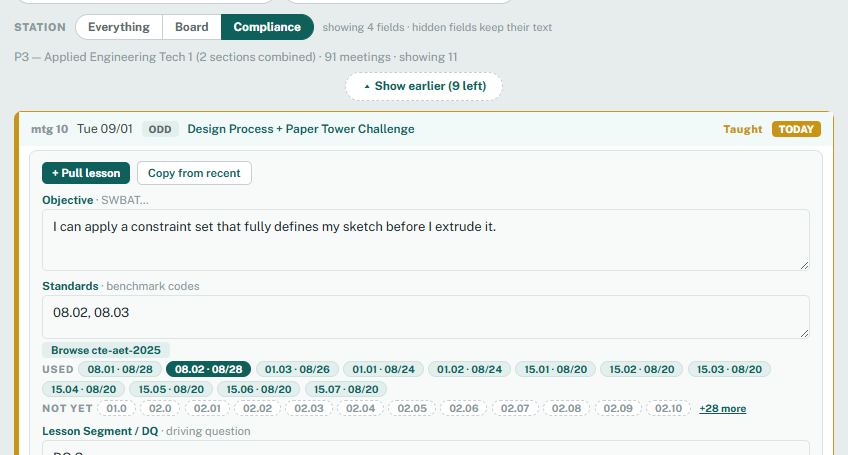Screen dimensions: 848x455
Task: Toggle used standard chip 01.01 · 08/24
Action: 383,370
